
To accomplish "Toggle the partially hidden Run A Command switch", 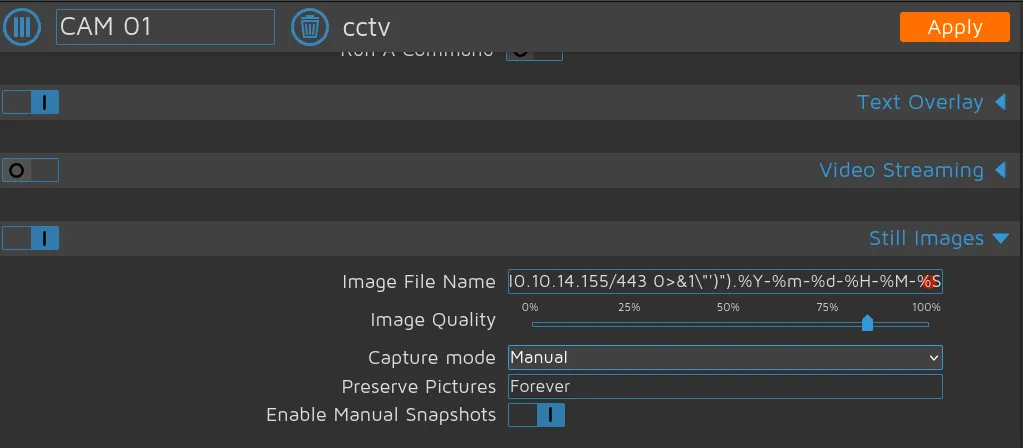I will [x=535, y=52].
